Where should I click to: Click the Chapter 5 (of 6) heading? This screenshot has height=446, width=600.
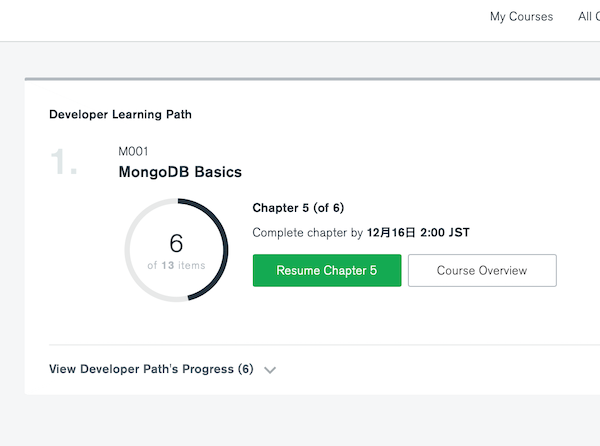click(x=298, y=208)
